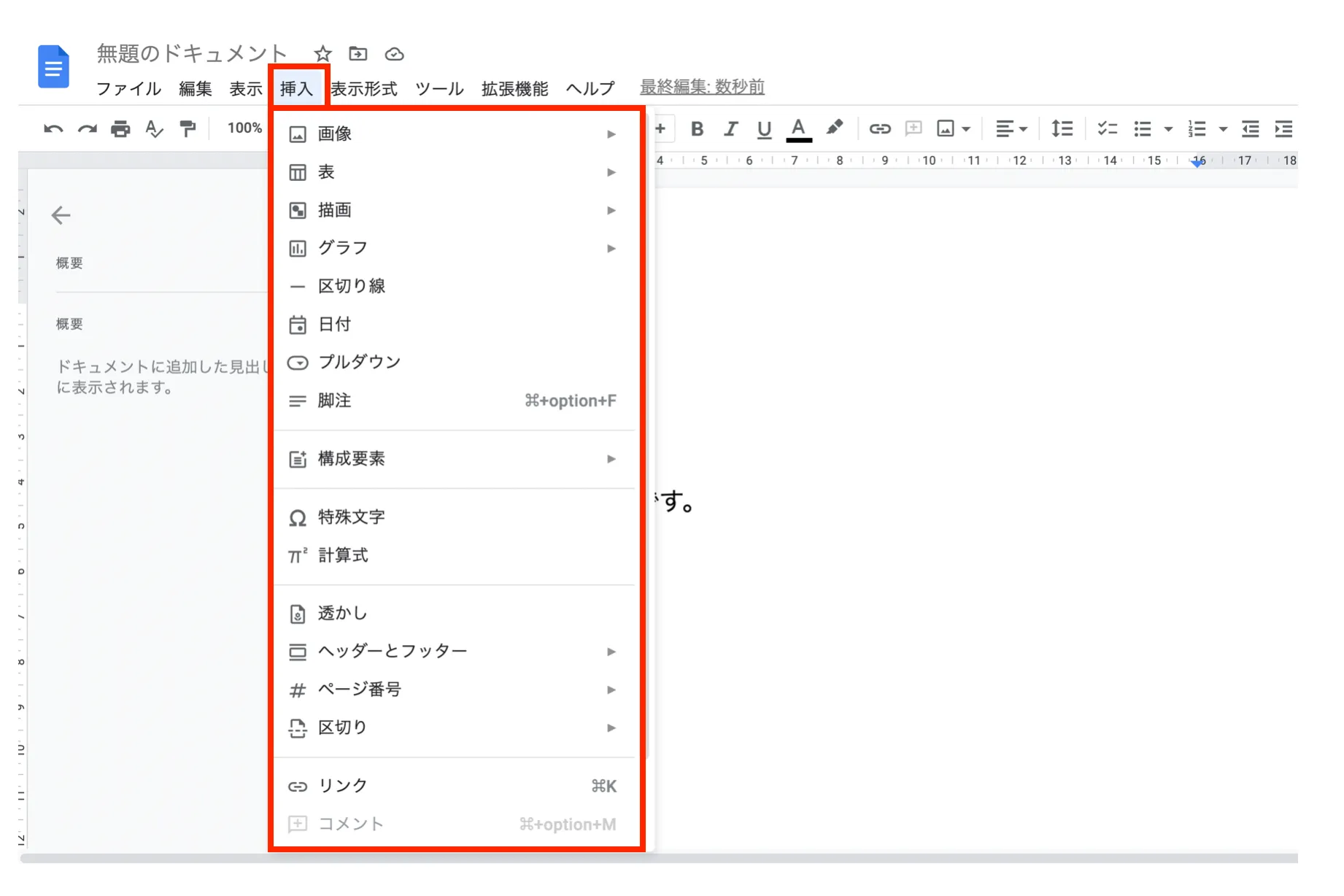Image resolution: width=1344 pixels, height=896 pixels.
Task: Open numbered list options arrow
Action: click(x=1223, y=129)
